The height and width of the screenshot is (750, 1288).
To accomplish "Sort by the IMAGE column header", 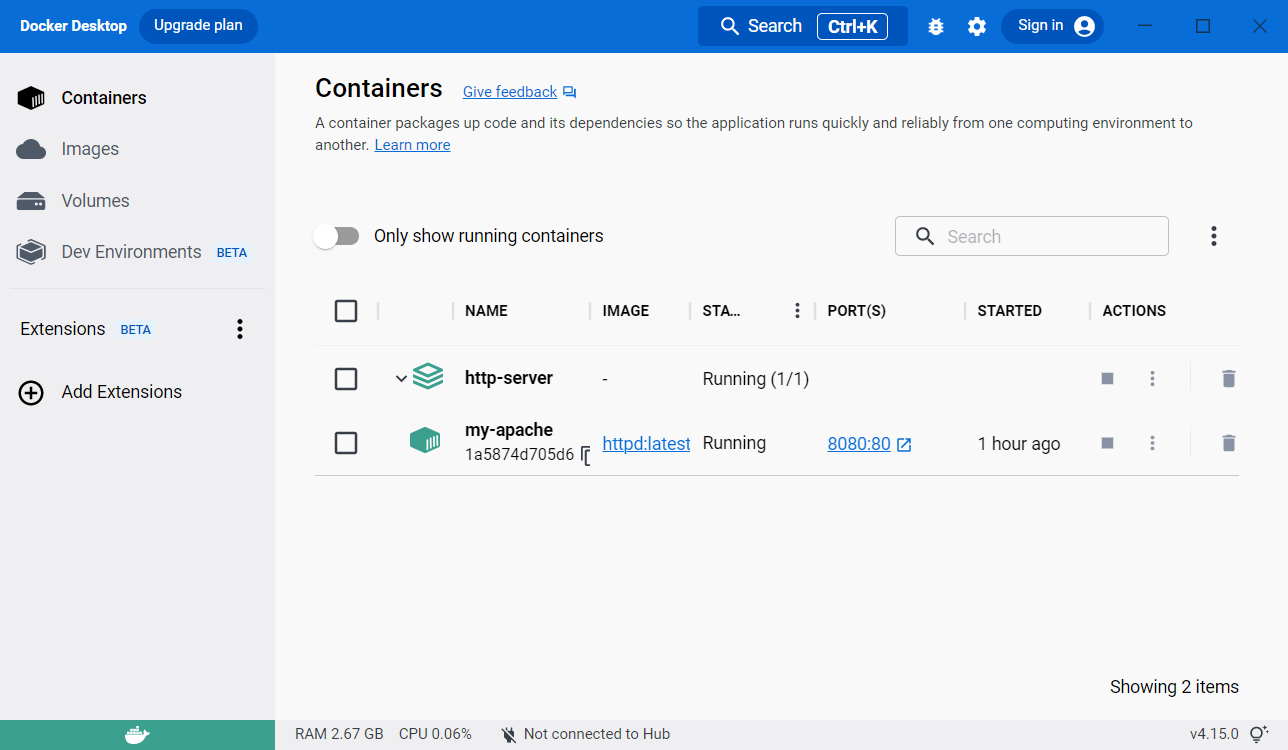I will [x=626, y=311].
